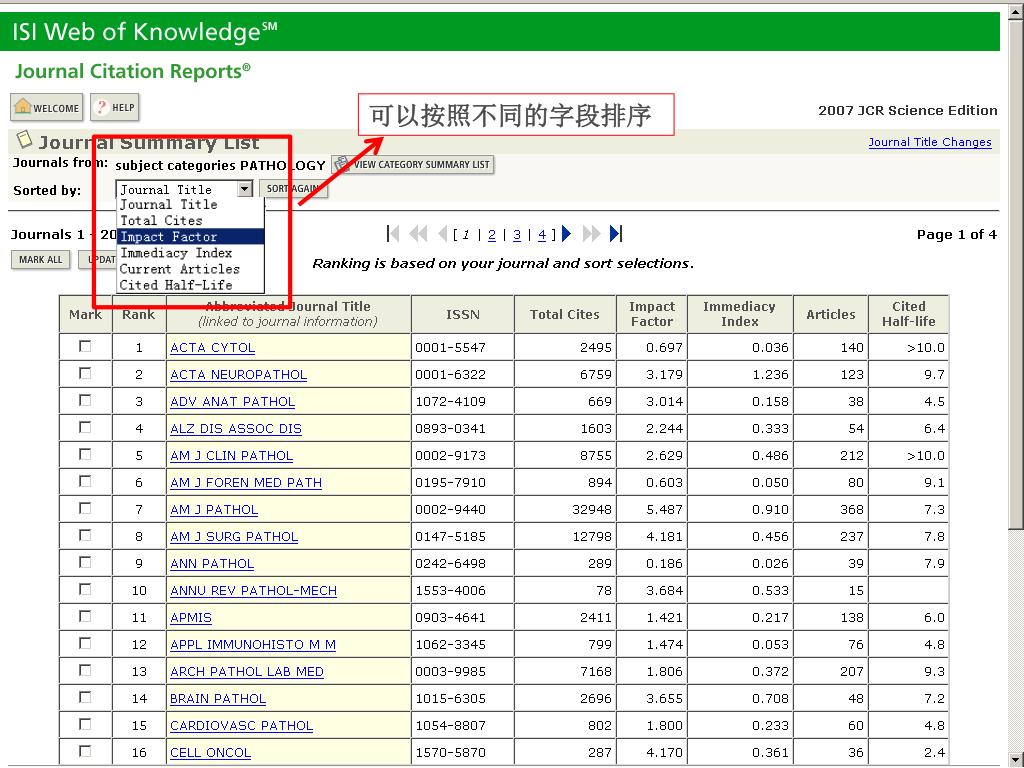Choose Cited Half-Life sort option
The width and height of the screenshot is (1024, 768).
coord(190,285)
